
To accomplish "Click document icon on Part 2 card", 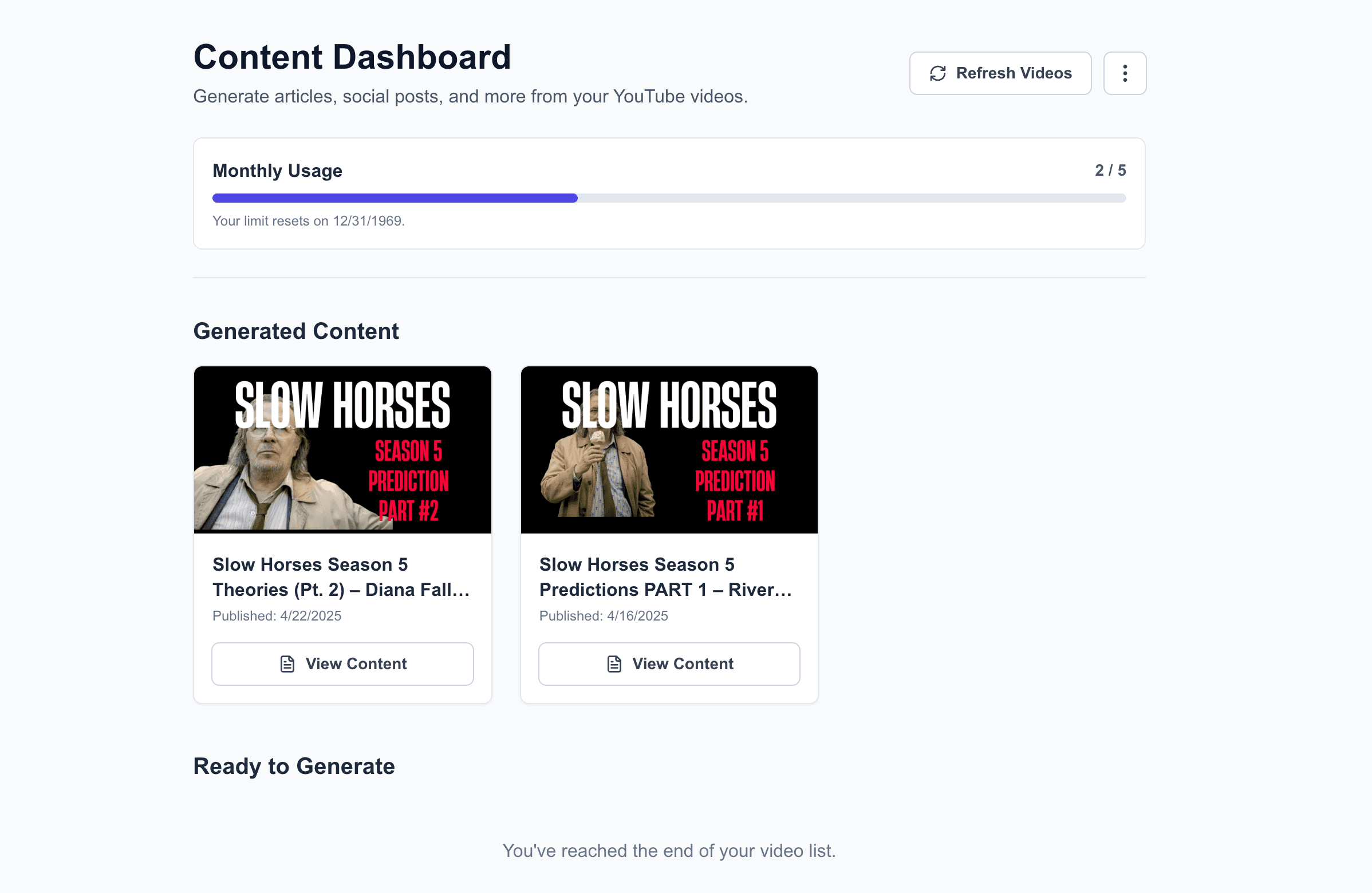I will pos(287,663).
